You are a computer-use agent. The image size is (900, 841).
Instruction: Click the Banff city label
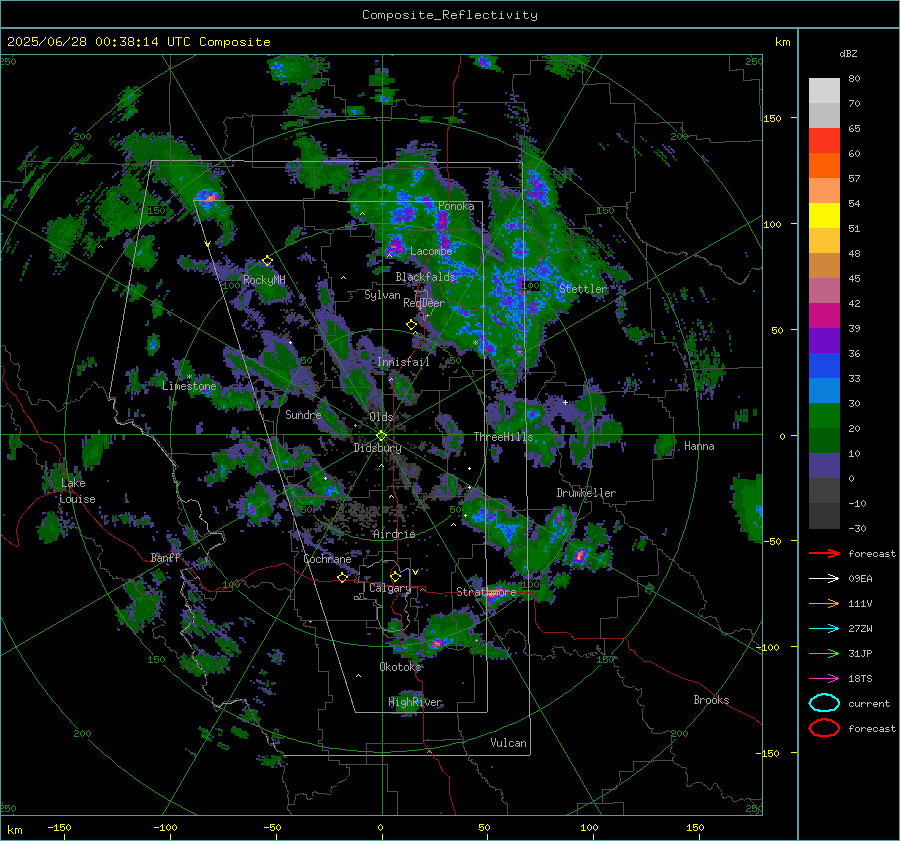click(x=165, y=557)
